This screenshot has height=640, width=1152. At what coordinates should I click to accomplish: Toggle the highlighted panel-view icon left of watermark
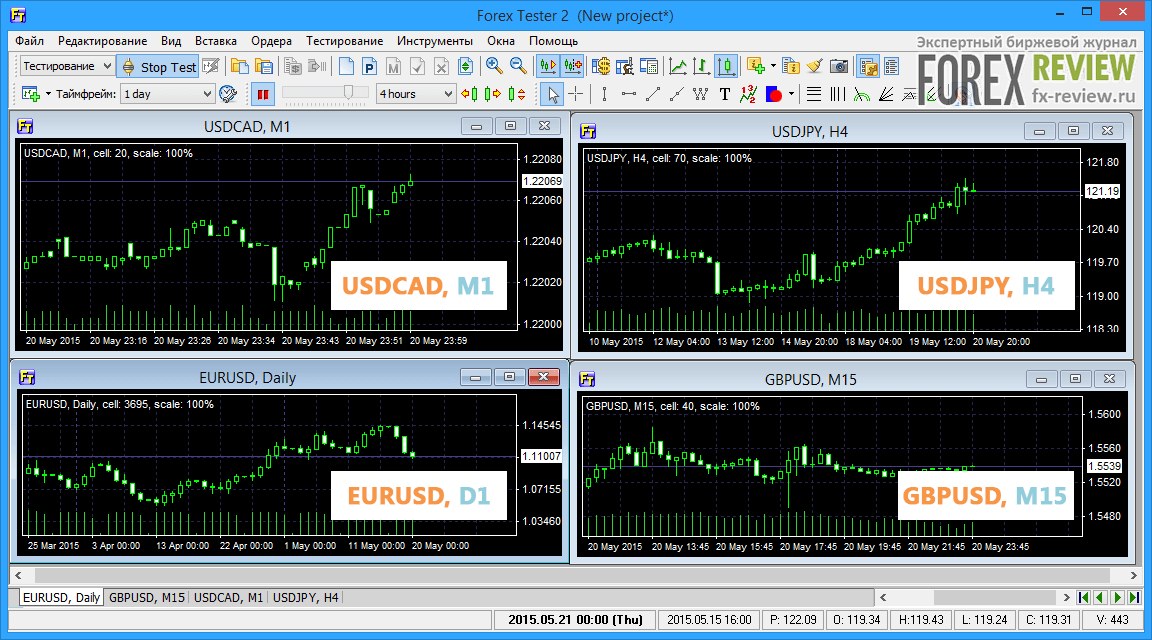pyautogui.click(x=868, y=66)
